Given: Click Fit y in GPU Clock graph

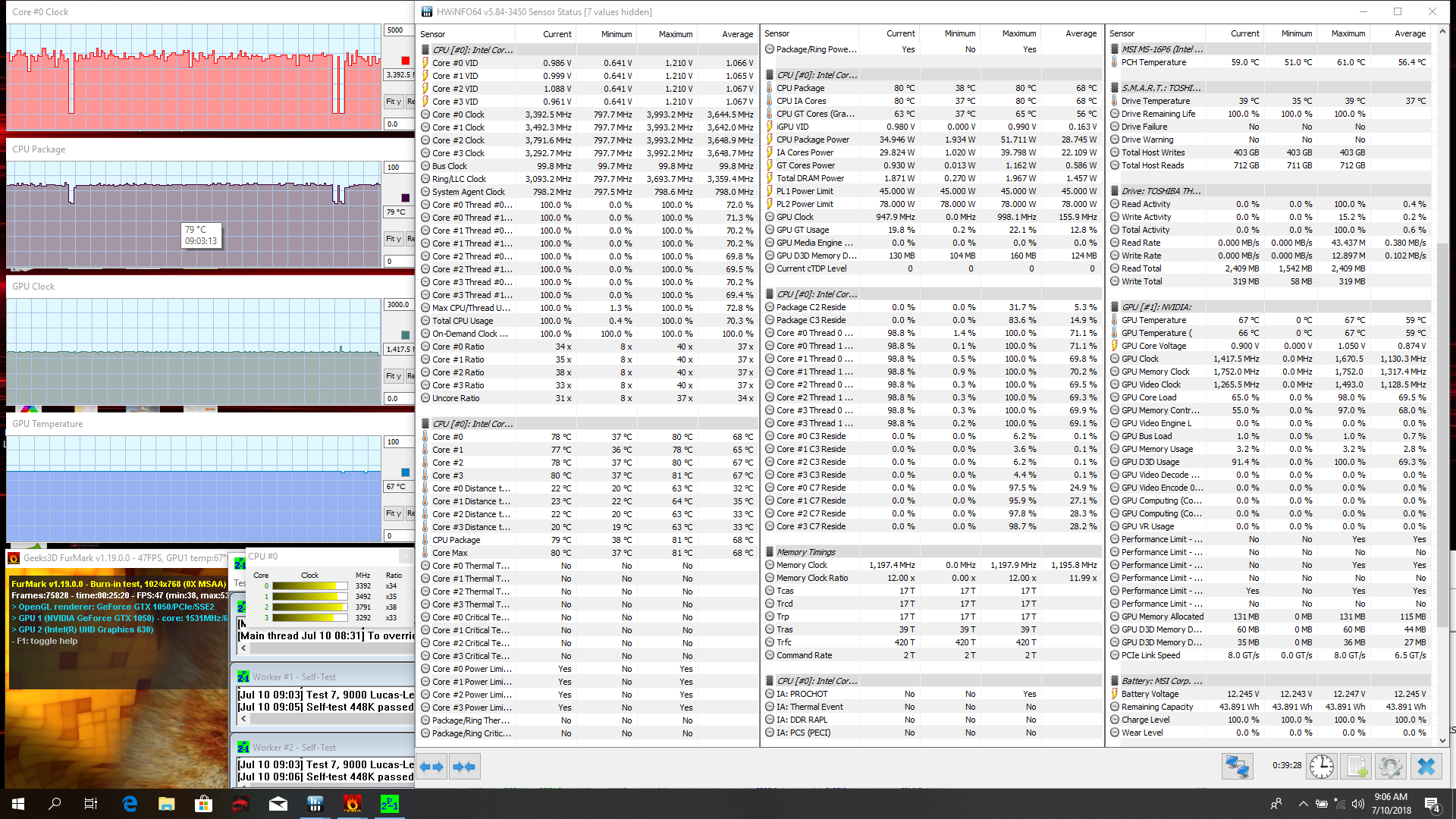Looking at the screenshot, I should point(394,375).
